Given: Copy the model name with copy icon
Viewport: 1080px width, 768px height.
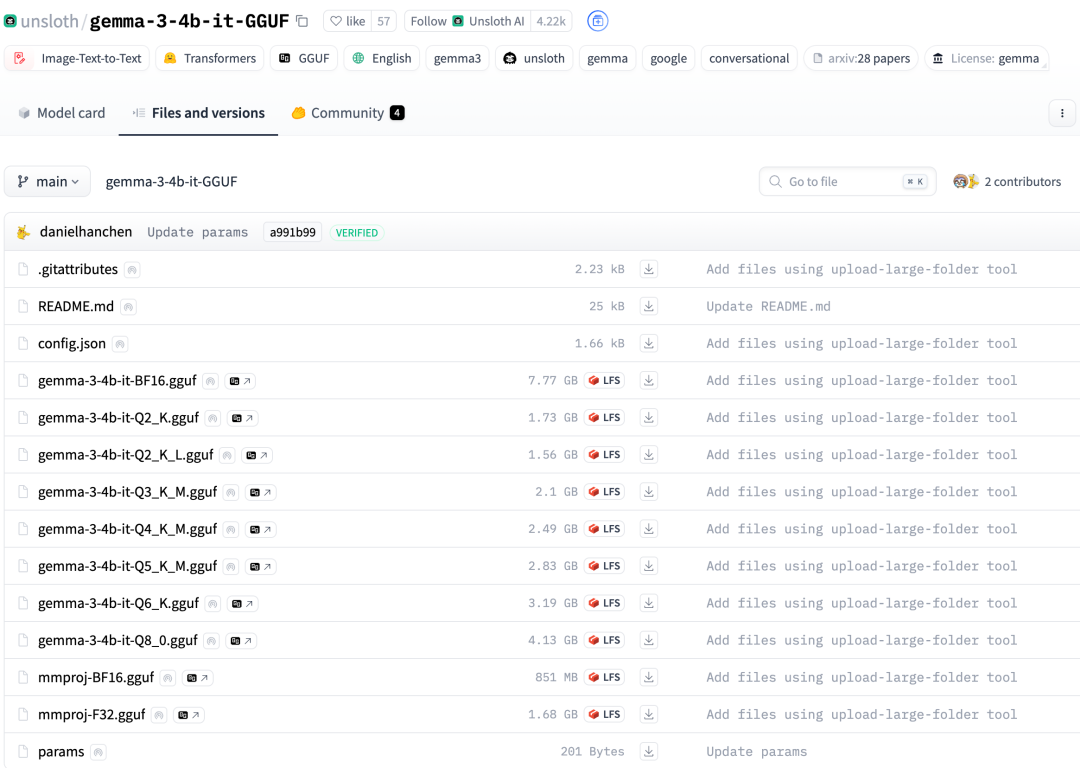Looking at the screenshot, I should (302, 21).
